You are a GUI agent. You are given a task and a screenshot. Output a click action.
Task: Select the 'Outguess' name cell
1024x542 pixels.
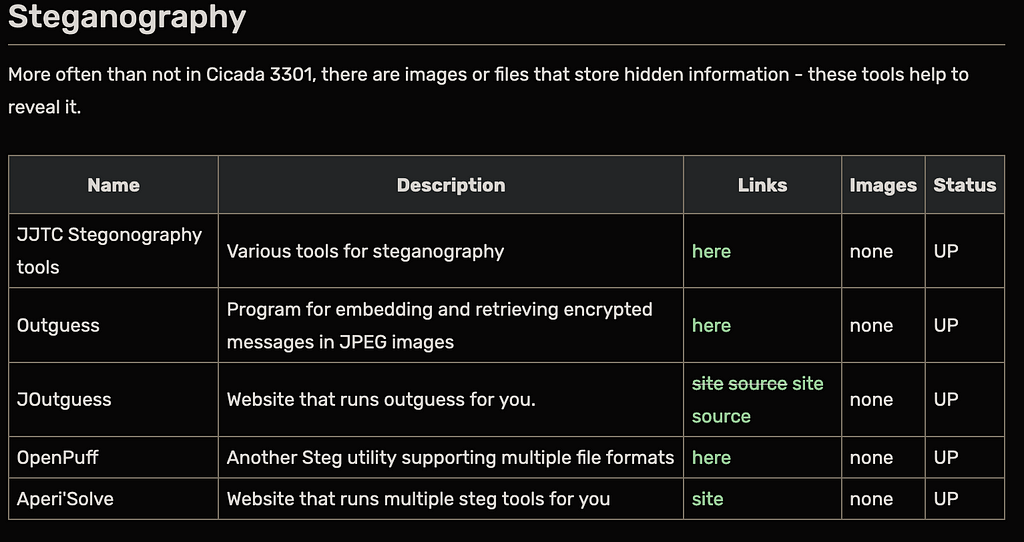click(114, 325)
